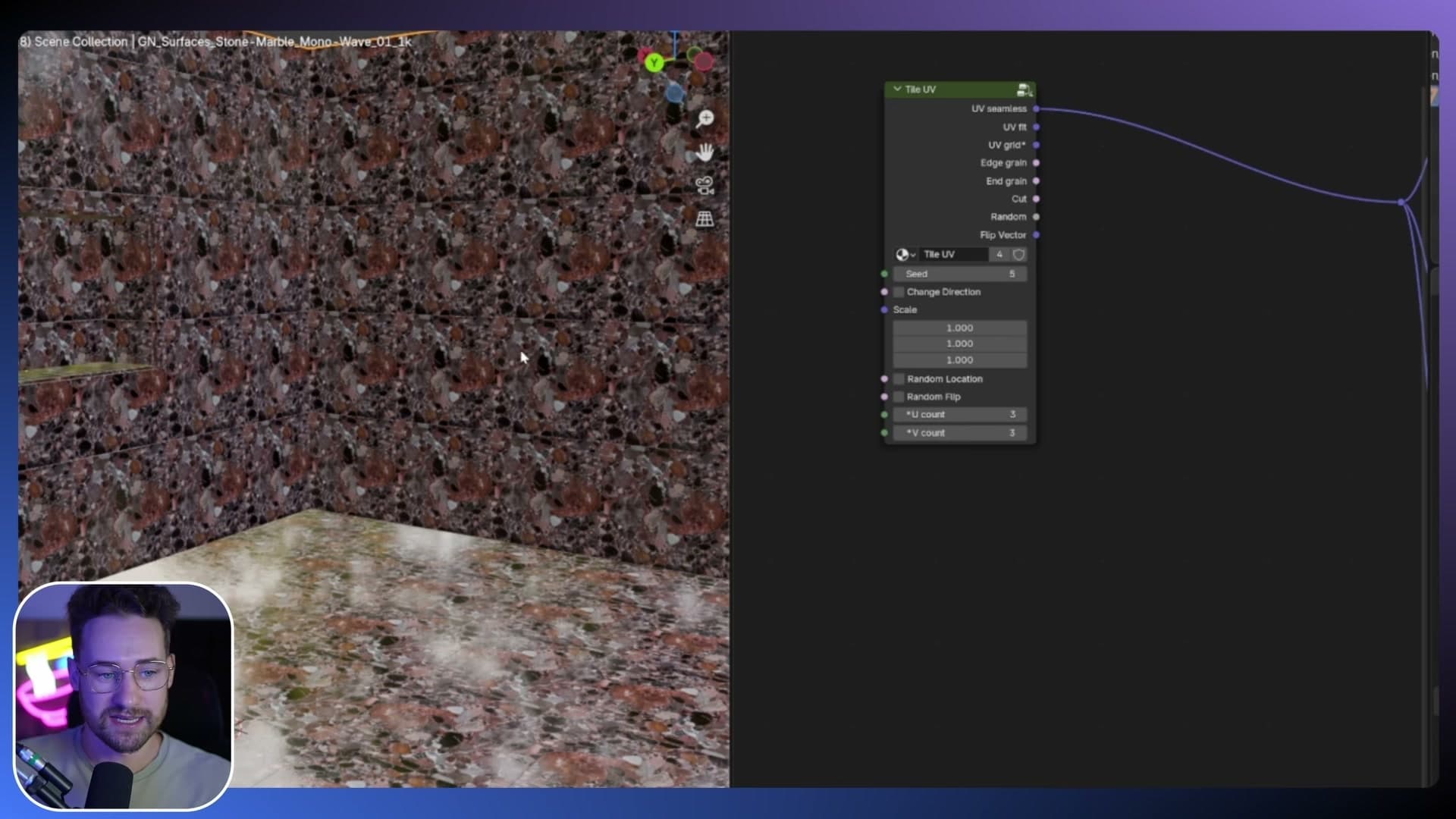Click the blue Z axis circle on the gizmo
The image size is (1456, 819).
click(674, 93)
